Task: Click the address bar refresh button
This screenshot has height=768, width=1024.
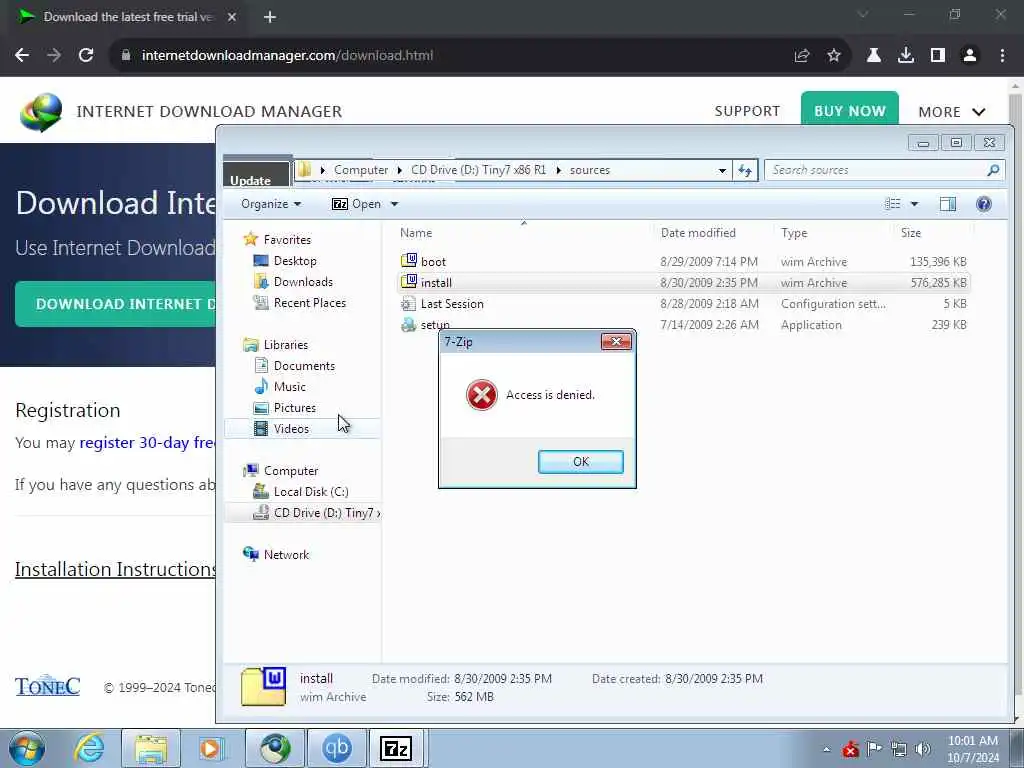Action: pos(745,170)
